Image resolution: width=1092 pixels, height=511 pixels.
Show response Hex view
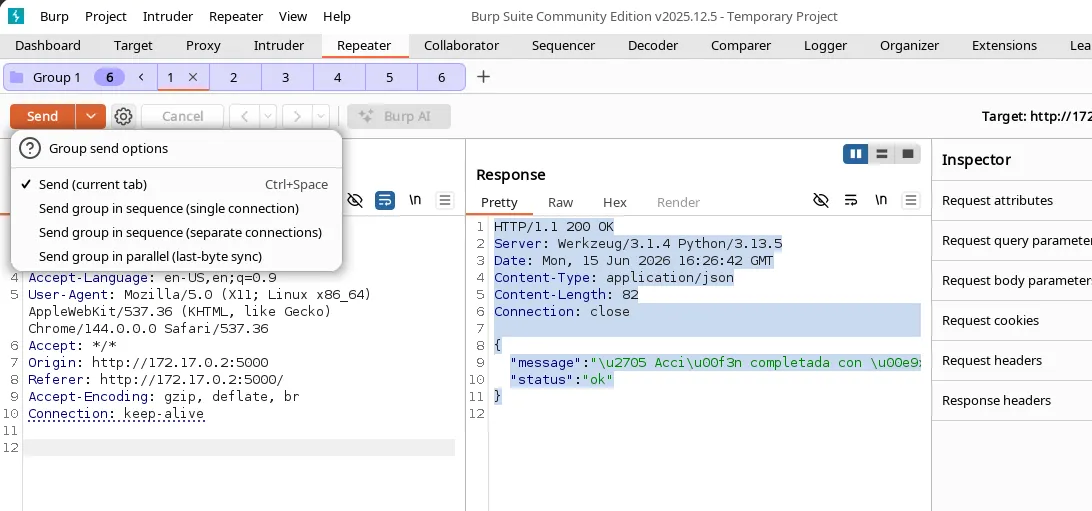pos(615,203)
